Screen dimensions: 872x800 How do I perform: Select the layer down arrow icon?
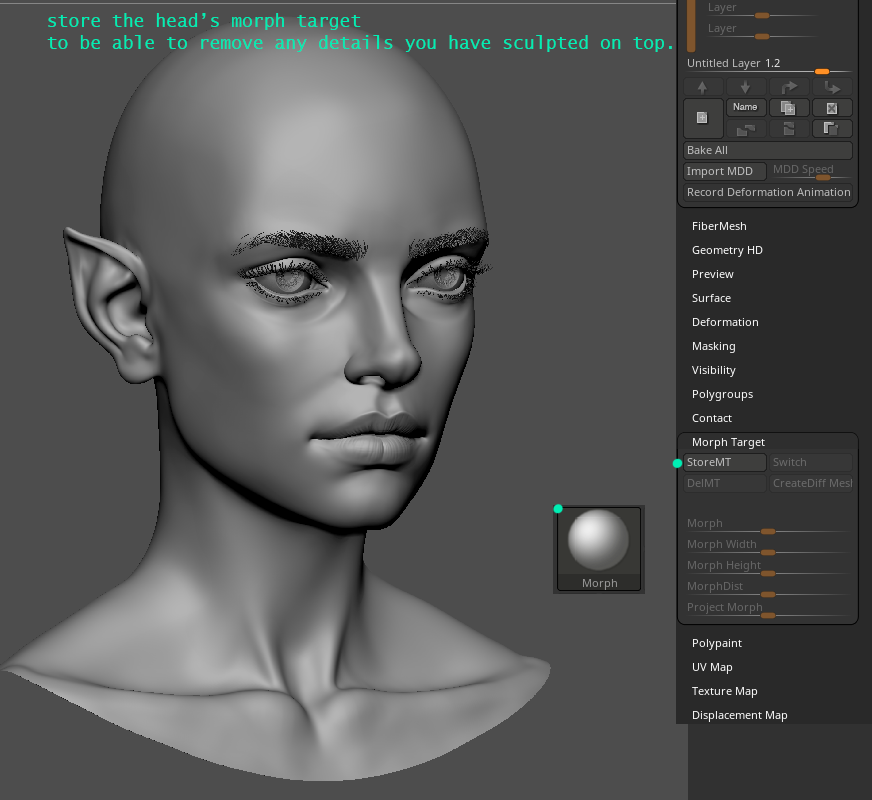[745, 86]
